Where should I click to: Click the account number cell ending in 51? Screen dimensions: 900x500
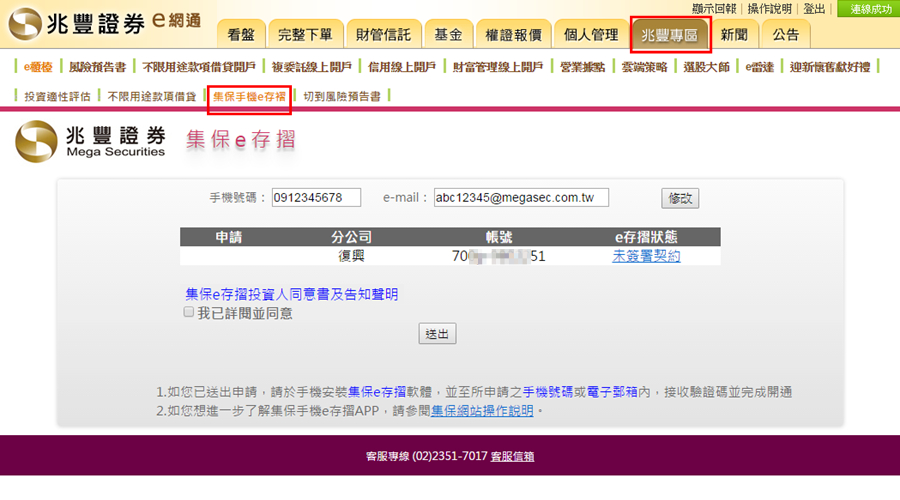[498, 256]
